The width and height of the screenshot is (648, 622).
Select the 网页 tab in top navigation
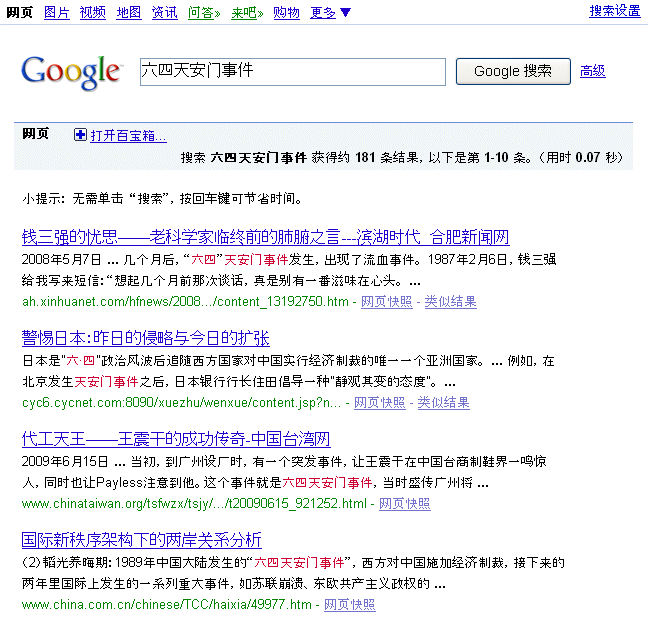(19, 12)
